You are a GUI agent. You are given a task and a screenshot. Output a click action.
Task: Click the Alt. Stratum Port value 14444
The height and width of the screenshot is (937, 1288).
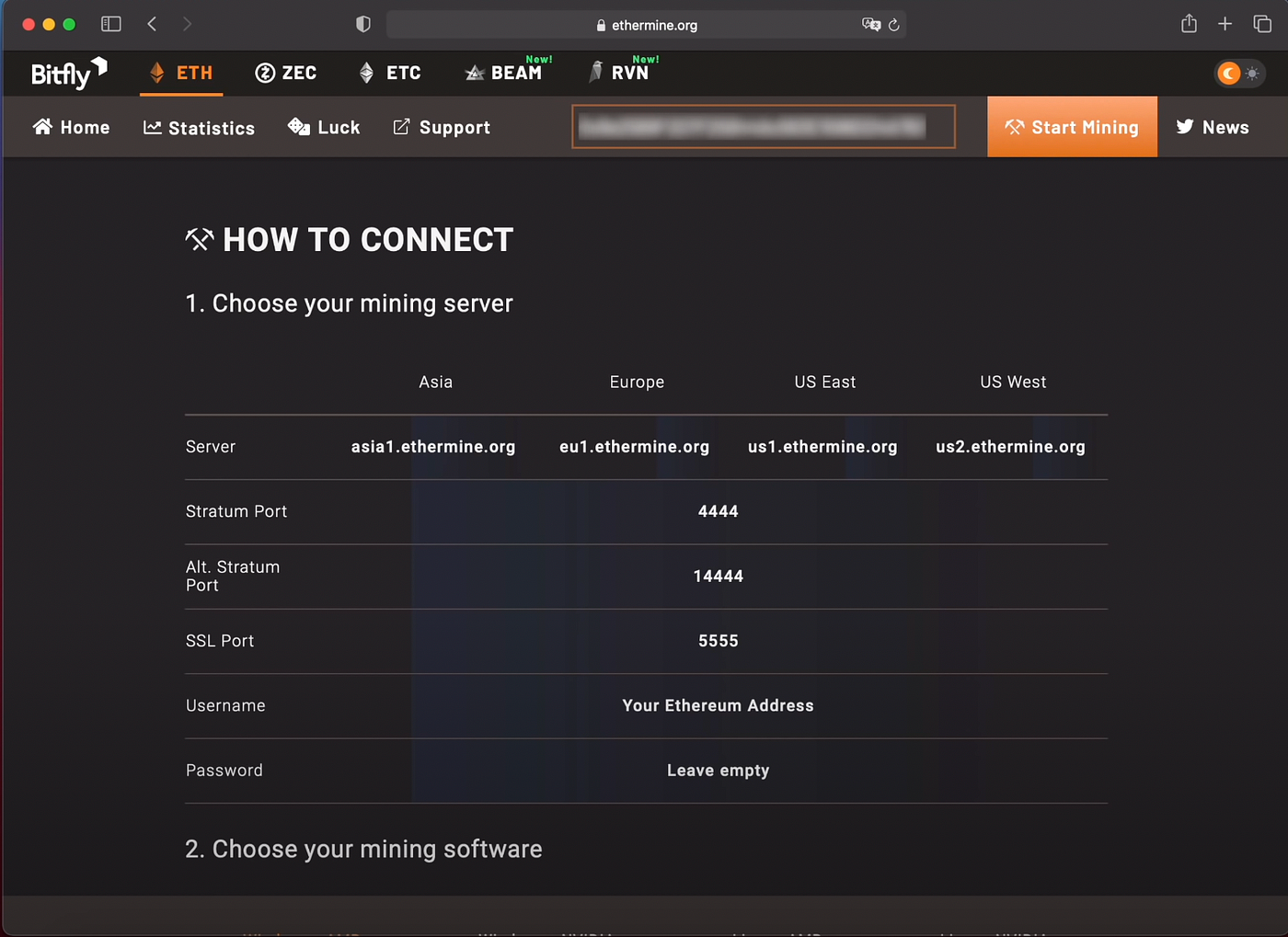[x=719, y=577]
